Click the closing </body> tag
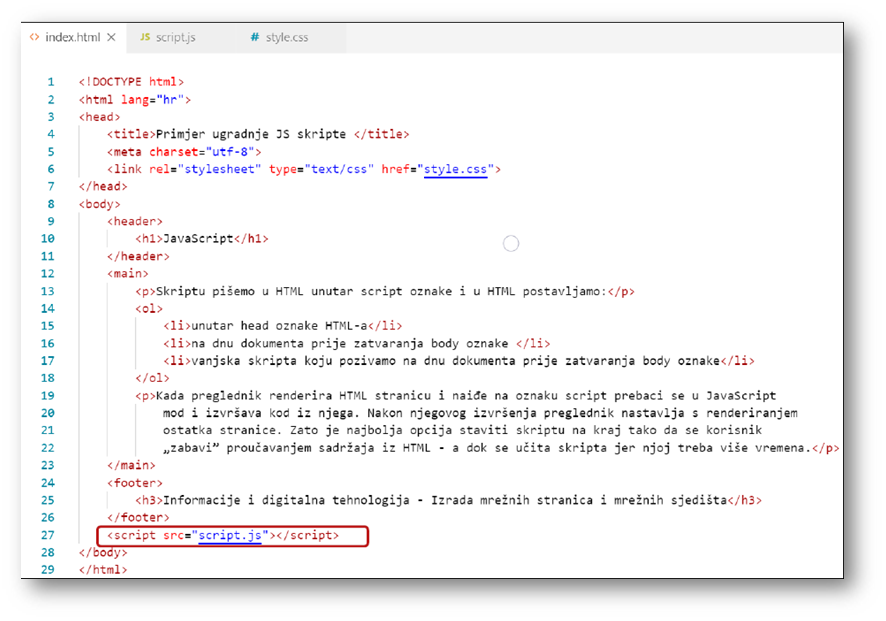This screenshot has height=621, width=886. click(x=103, y=553)
